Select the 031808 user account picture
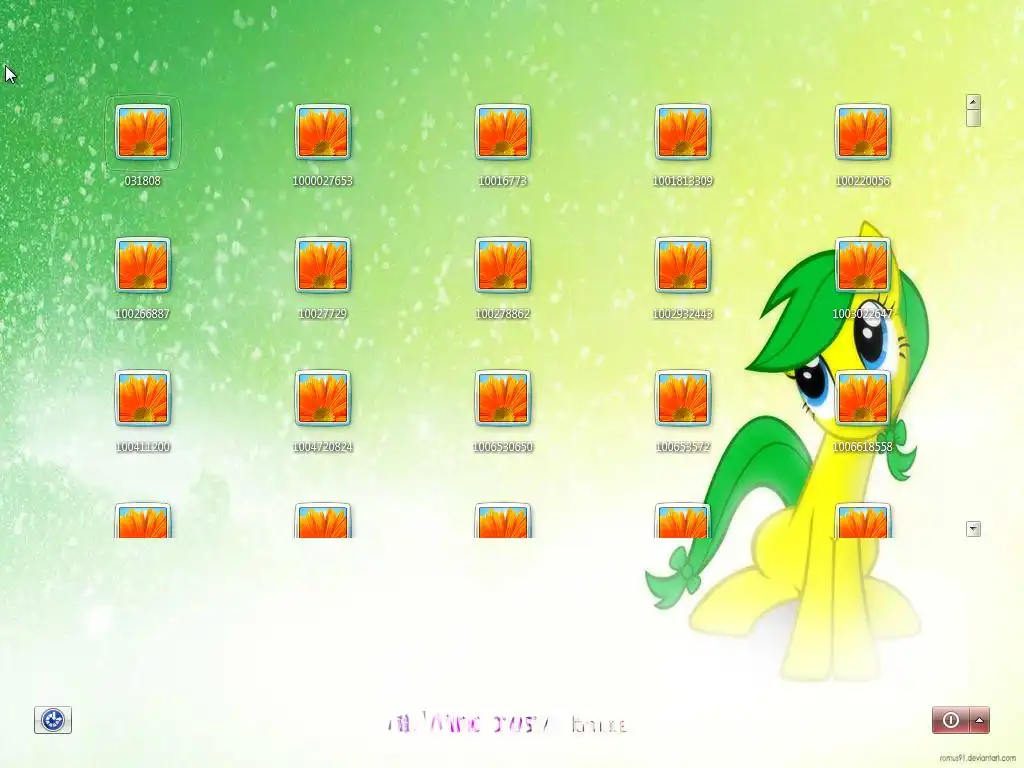The image size is (1024, 768). click(x=142, y=132)
